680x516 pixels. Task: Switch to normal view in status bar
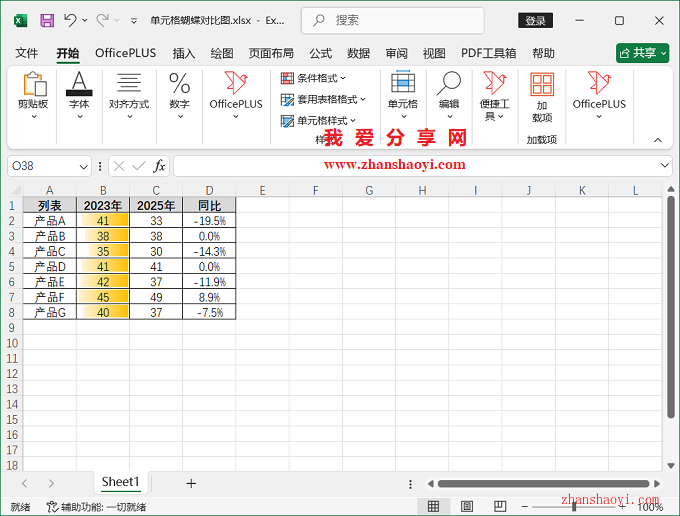[433, 507]
